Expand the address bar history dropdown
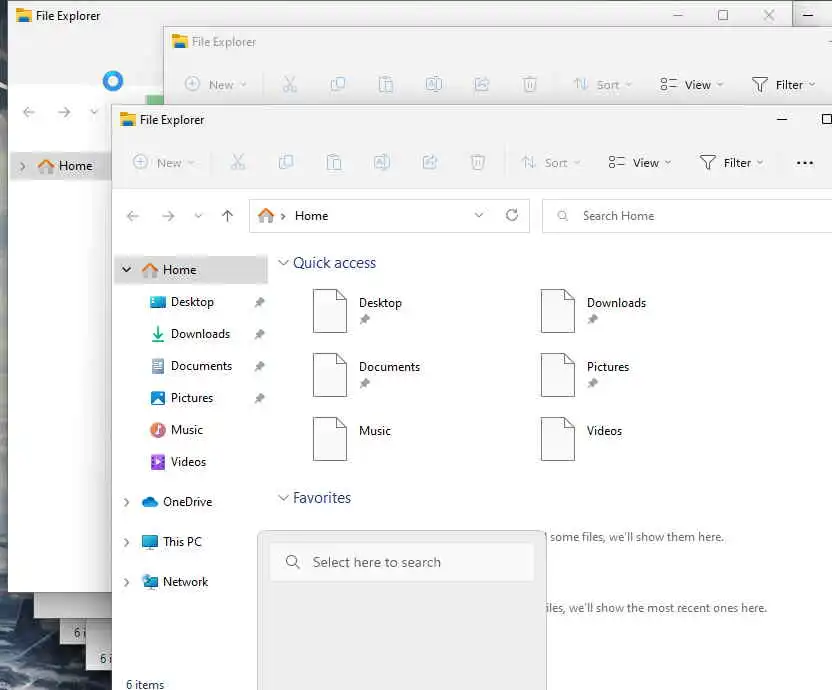832x690 pixels. [x=479, y=215]
